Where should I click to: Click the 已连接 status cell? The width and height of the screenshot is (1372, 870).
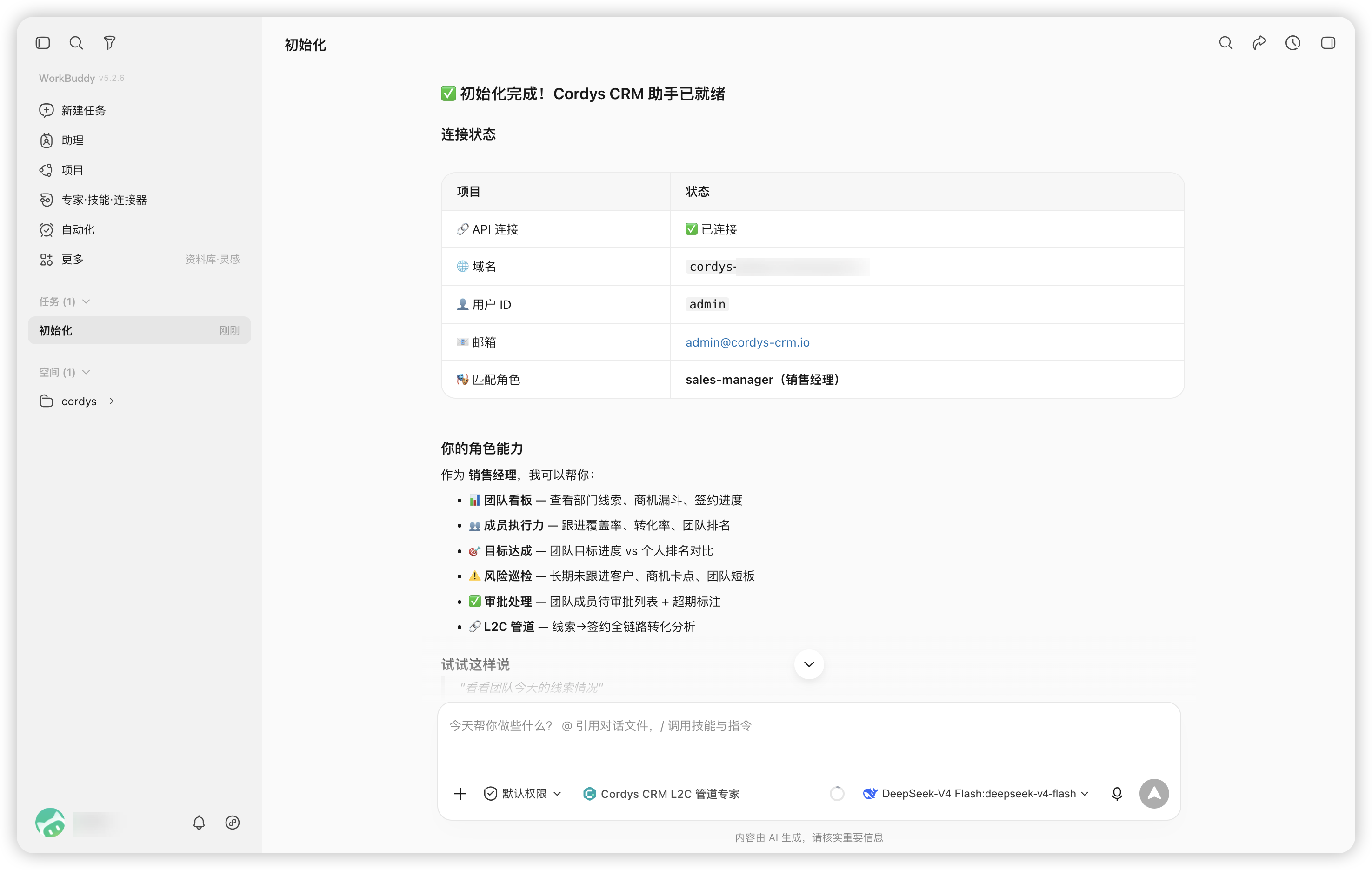pos(926,229)
